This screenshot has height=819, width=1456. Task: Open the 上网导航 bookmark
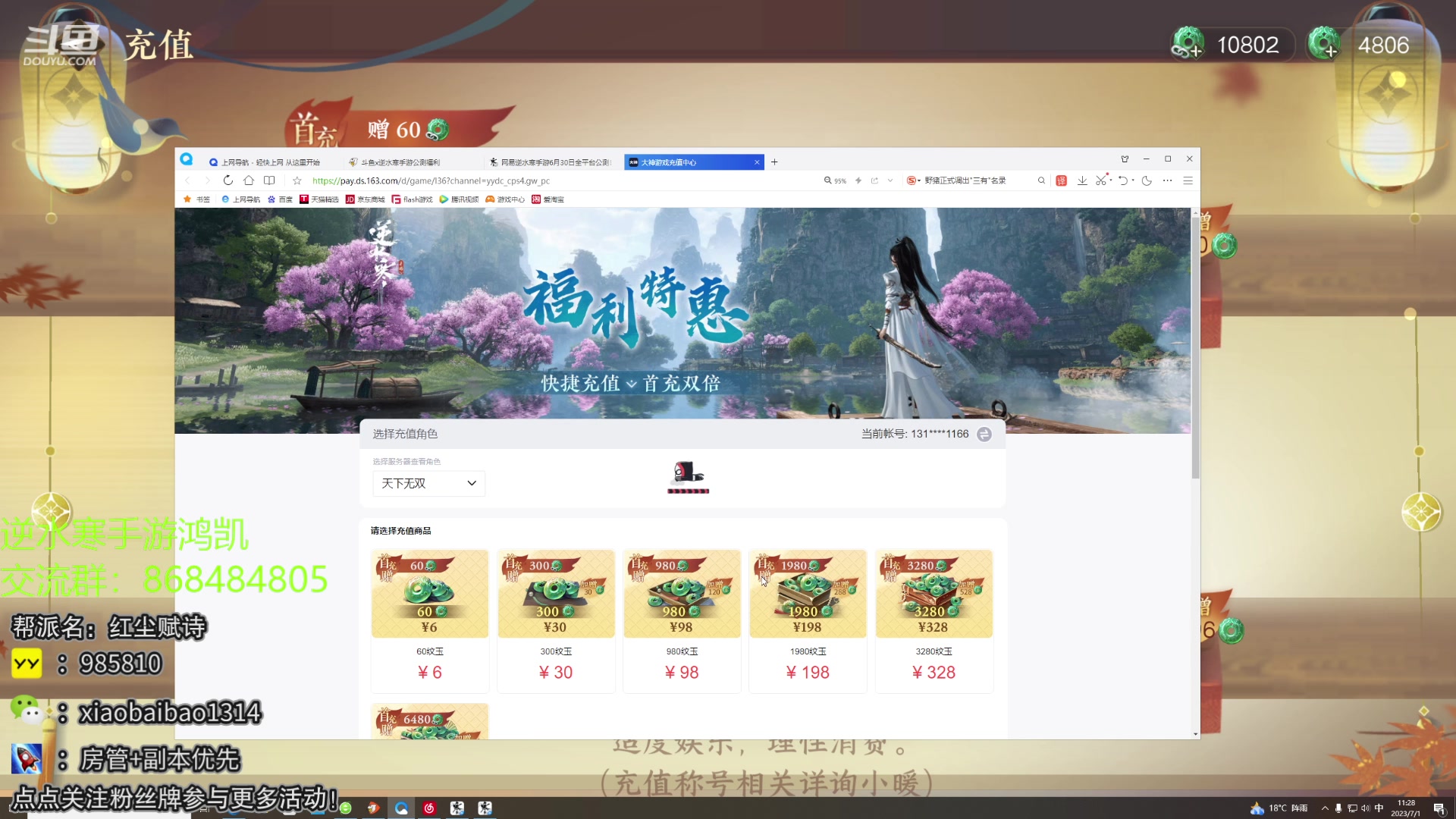point(240,199)
